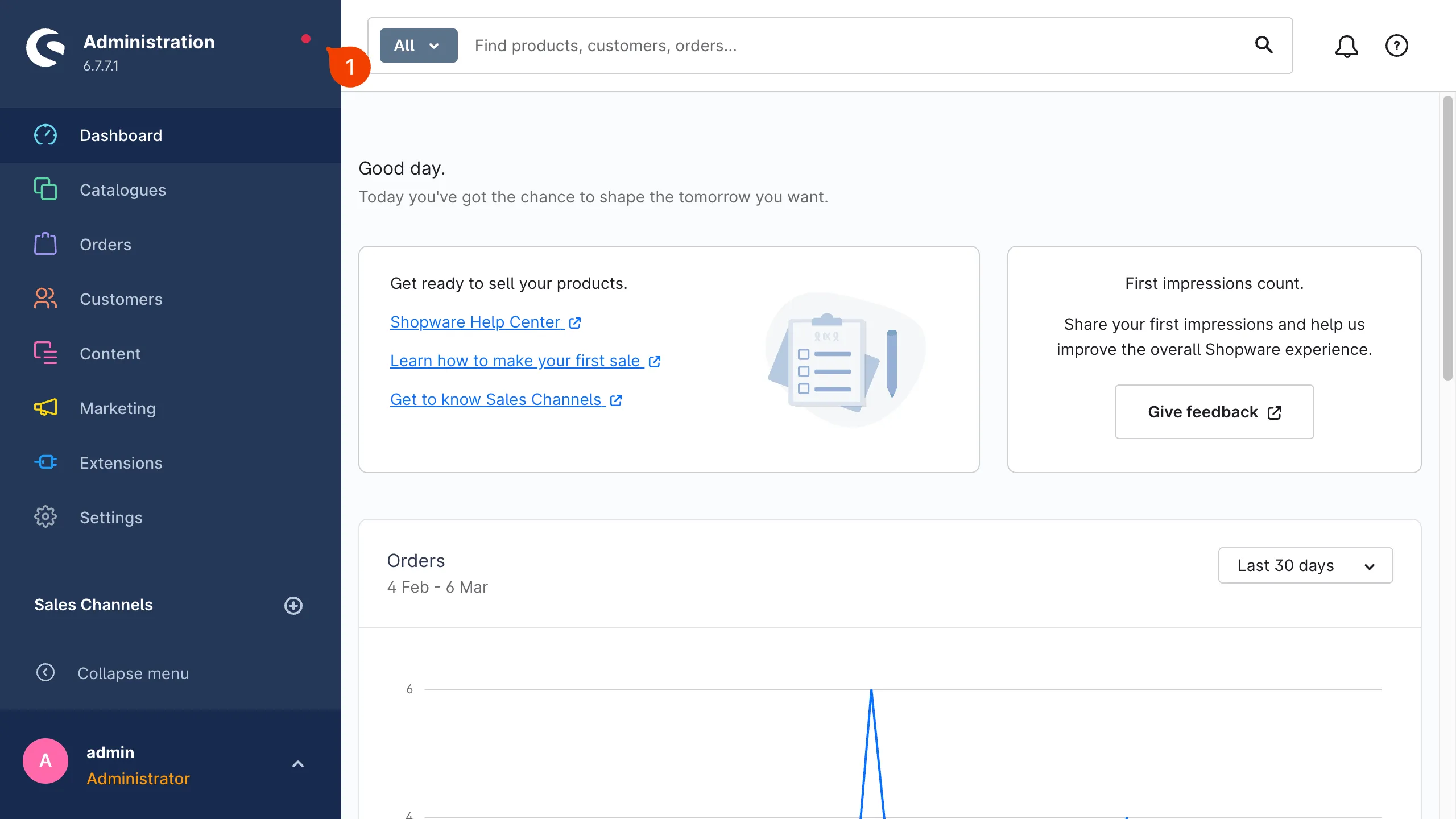Open Orders via the bag icon
Screen dimensions: 1456x819
(45, 244)
